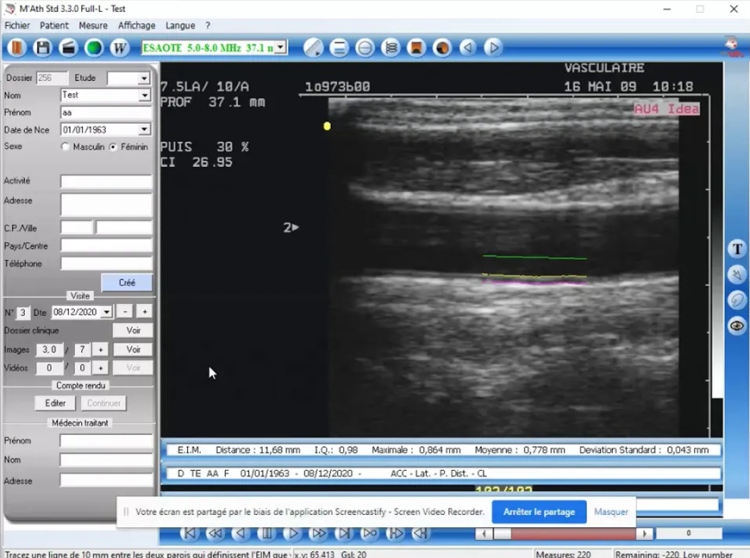
Task: Select Féminin radio button
Action: [113, 147]
